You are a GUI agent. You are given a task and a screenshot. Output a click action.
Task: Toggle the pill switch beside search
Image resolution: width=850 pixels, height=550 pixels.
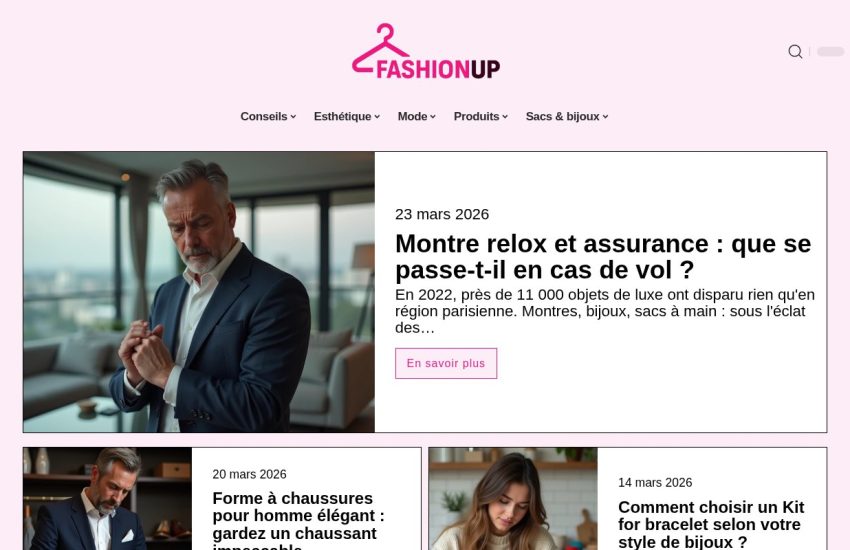[830, 51]
